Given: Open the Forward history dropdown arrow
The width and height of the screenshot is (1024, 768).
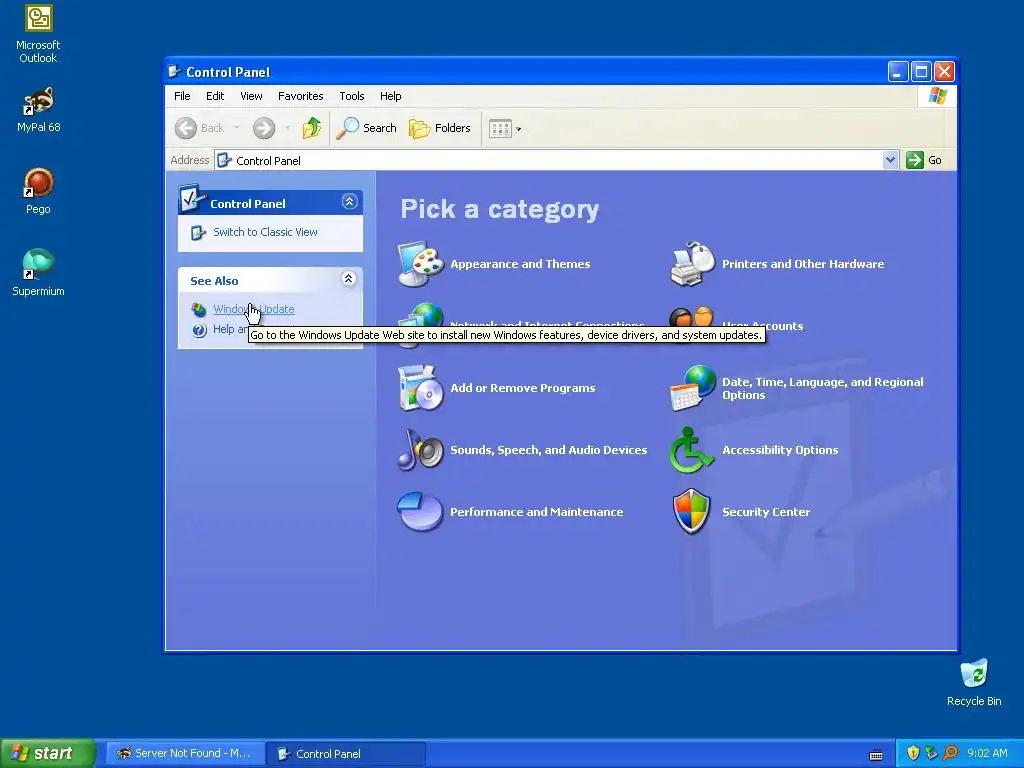Looking at the screenshot, I should pyautogui.click(x=287, y=128).
